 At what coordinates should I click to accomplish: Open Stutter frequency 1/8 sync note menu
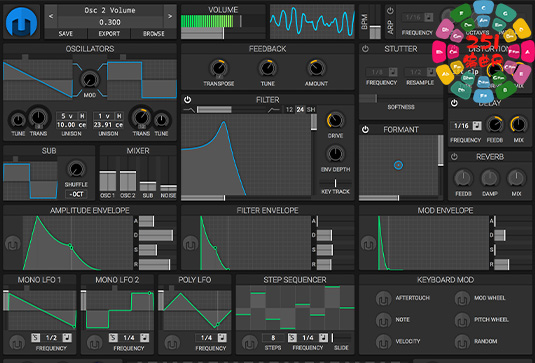(393, 72)
